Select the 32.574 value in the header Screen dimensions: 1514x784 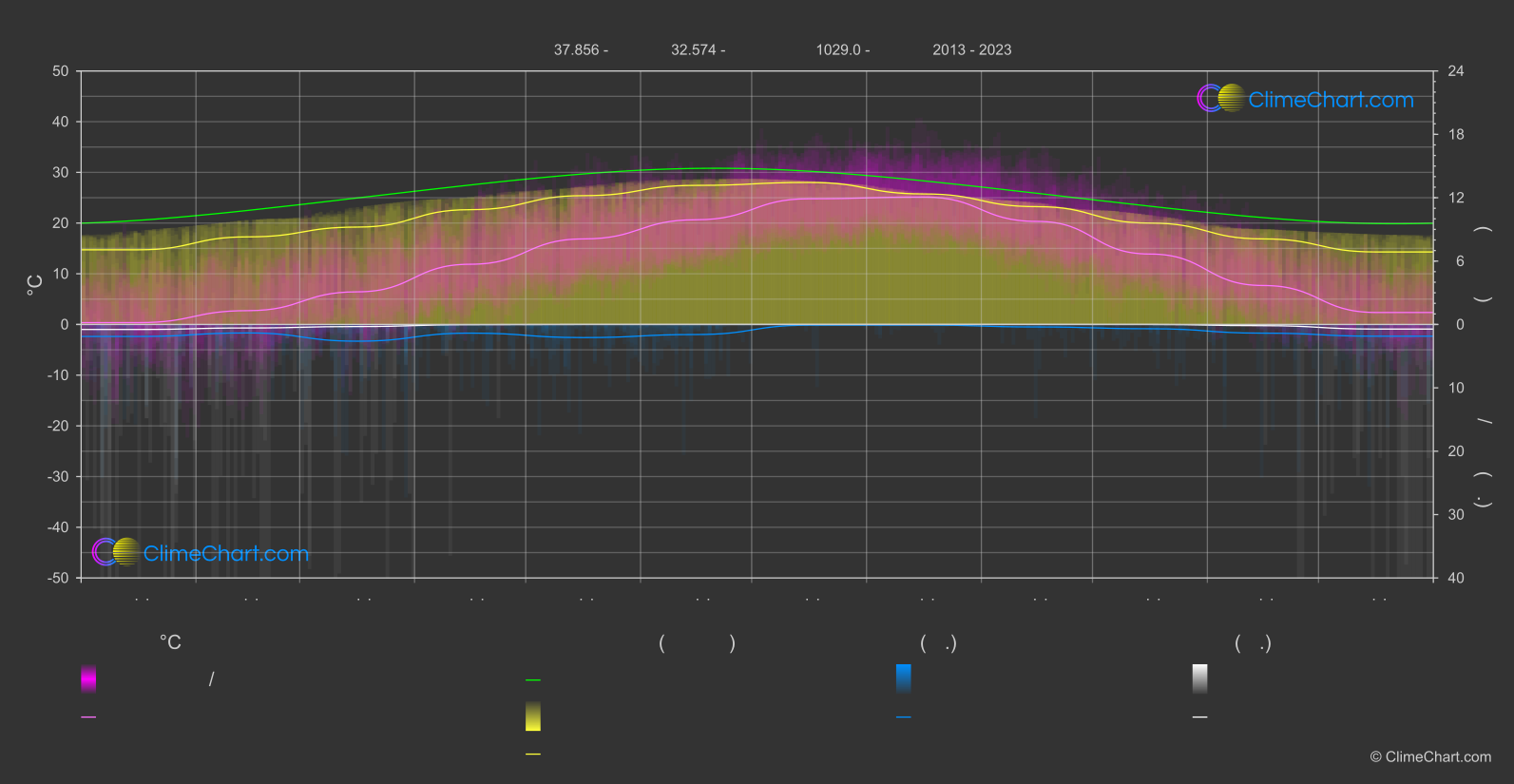point(694,49)
